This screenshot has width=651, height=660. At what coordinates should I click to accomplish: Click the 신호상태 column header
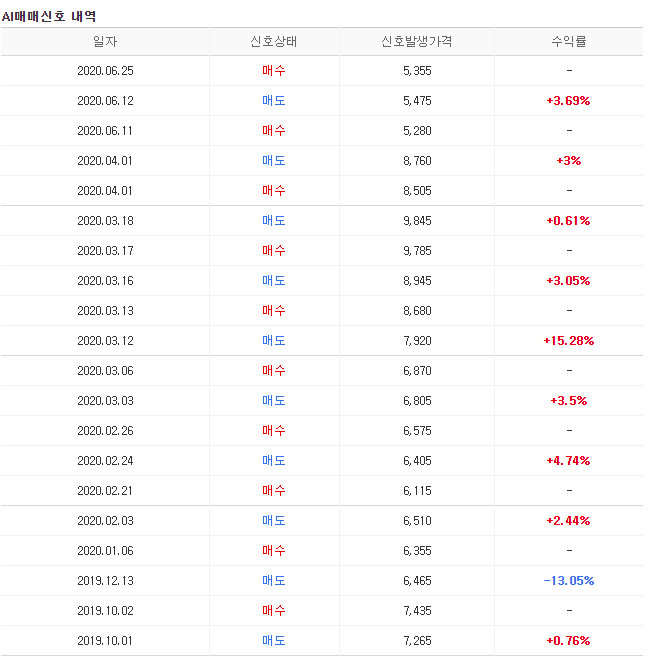click(x=274, y=41)
